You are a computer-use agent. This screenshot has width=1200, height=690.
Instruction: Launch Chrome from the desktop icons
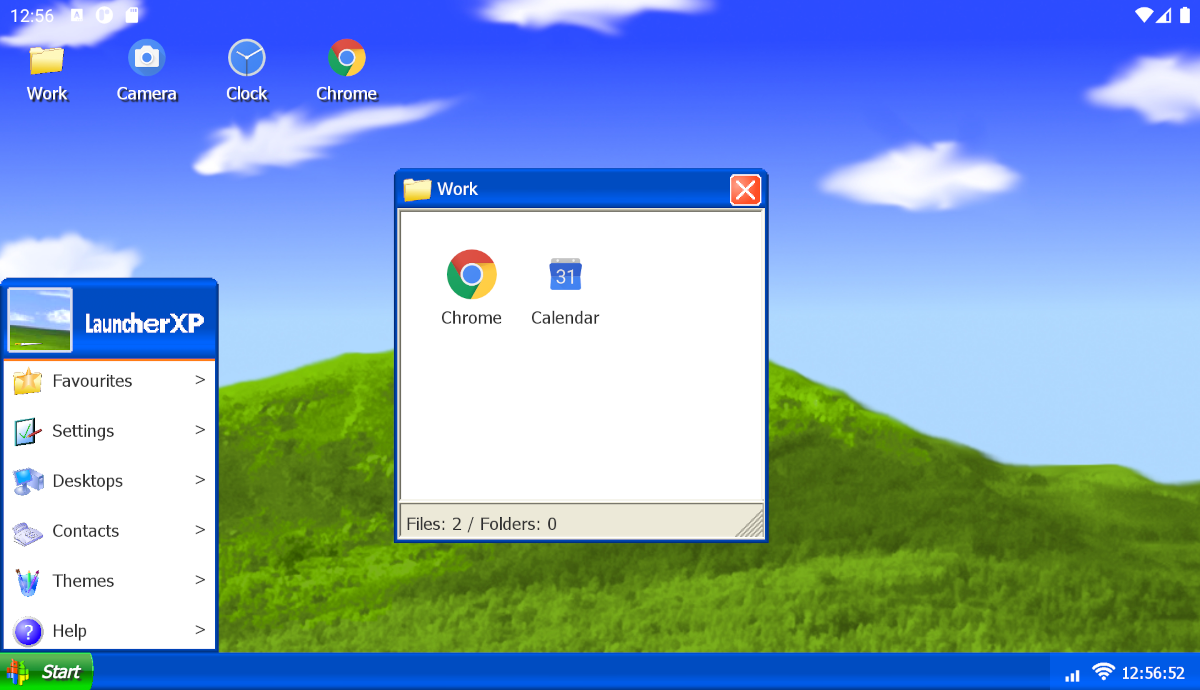tap(347, 70)
